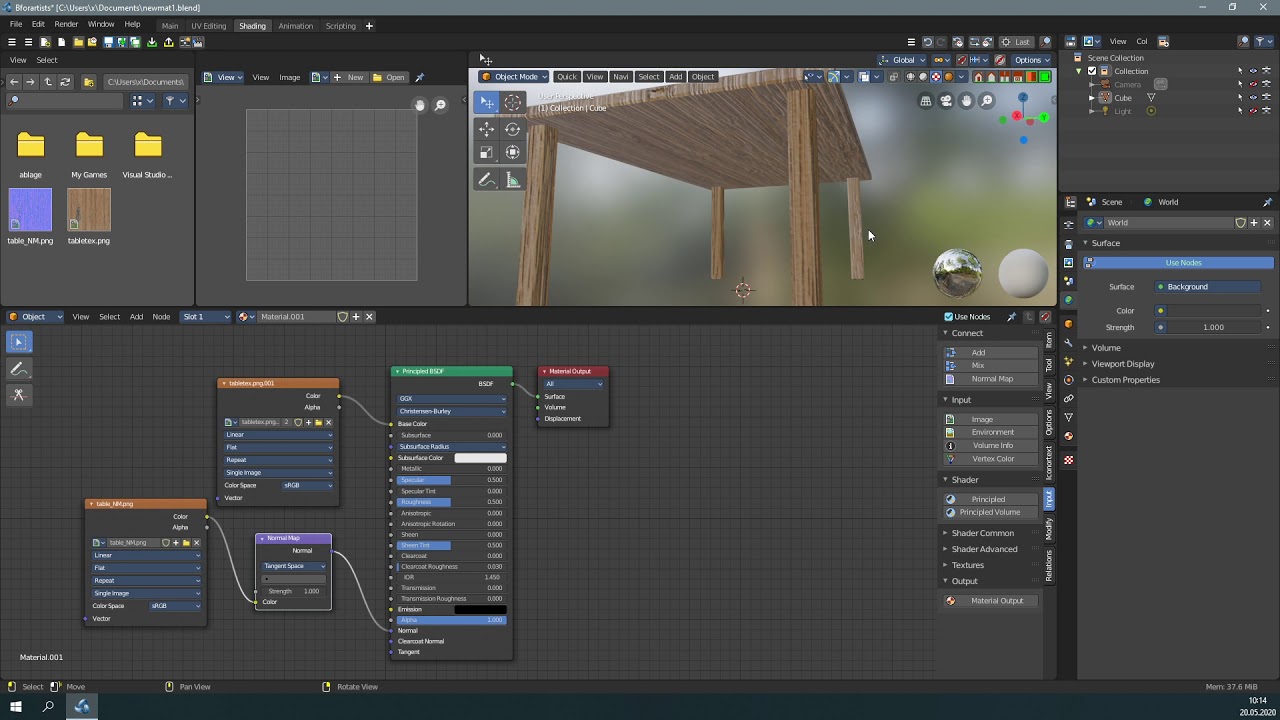Open the Slot 1 material slot dropdown
The height and width of the screenshot is (720, 1280).
205,317
